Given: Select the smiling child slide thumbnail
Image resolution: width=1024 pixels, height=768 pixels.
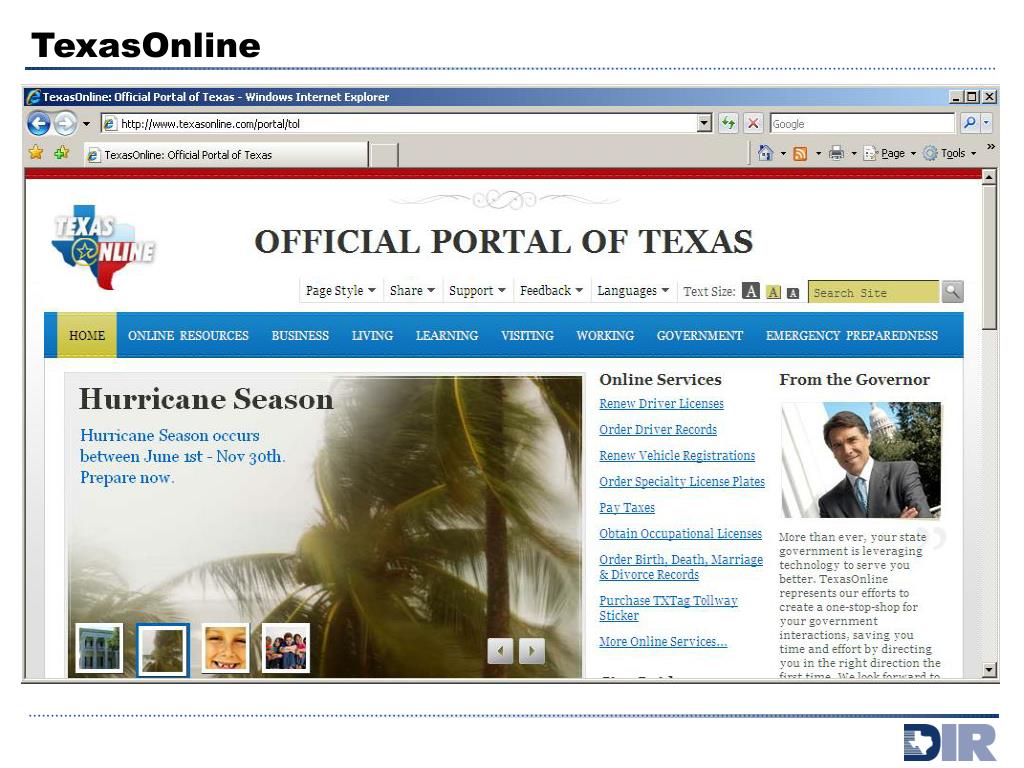Looking at the screenshot, I should coord(225,648).
